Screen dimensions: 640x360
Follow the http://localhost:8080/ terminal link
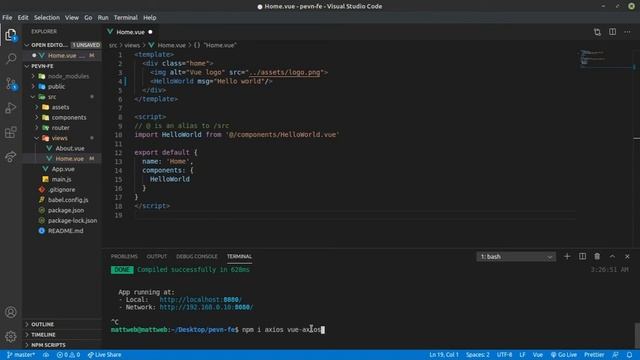(200, 300)
